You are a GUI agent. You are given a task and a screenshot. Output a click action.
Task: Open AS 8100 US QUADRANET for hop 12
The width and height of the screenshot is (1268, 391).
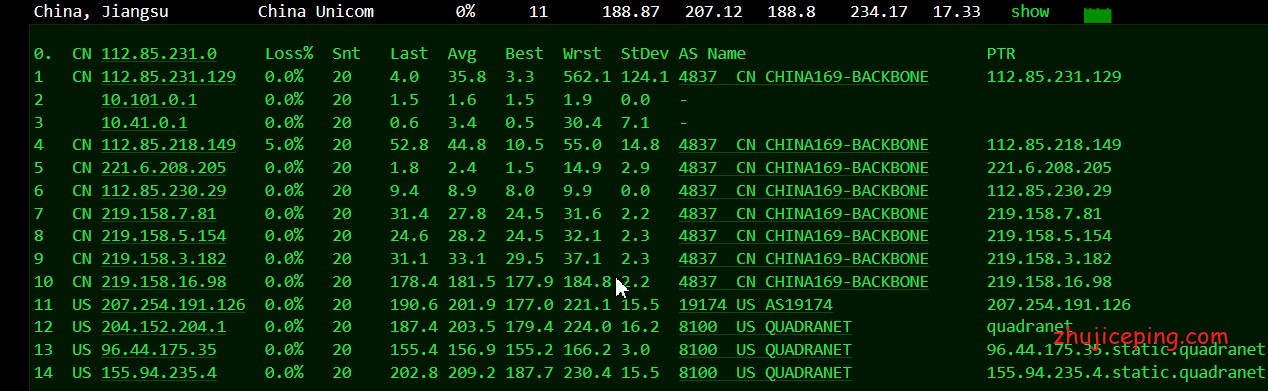pos(765,327)
